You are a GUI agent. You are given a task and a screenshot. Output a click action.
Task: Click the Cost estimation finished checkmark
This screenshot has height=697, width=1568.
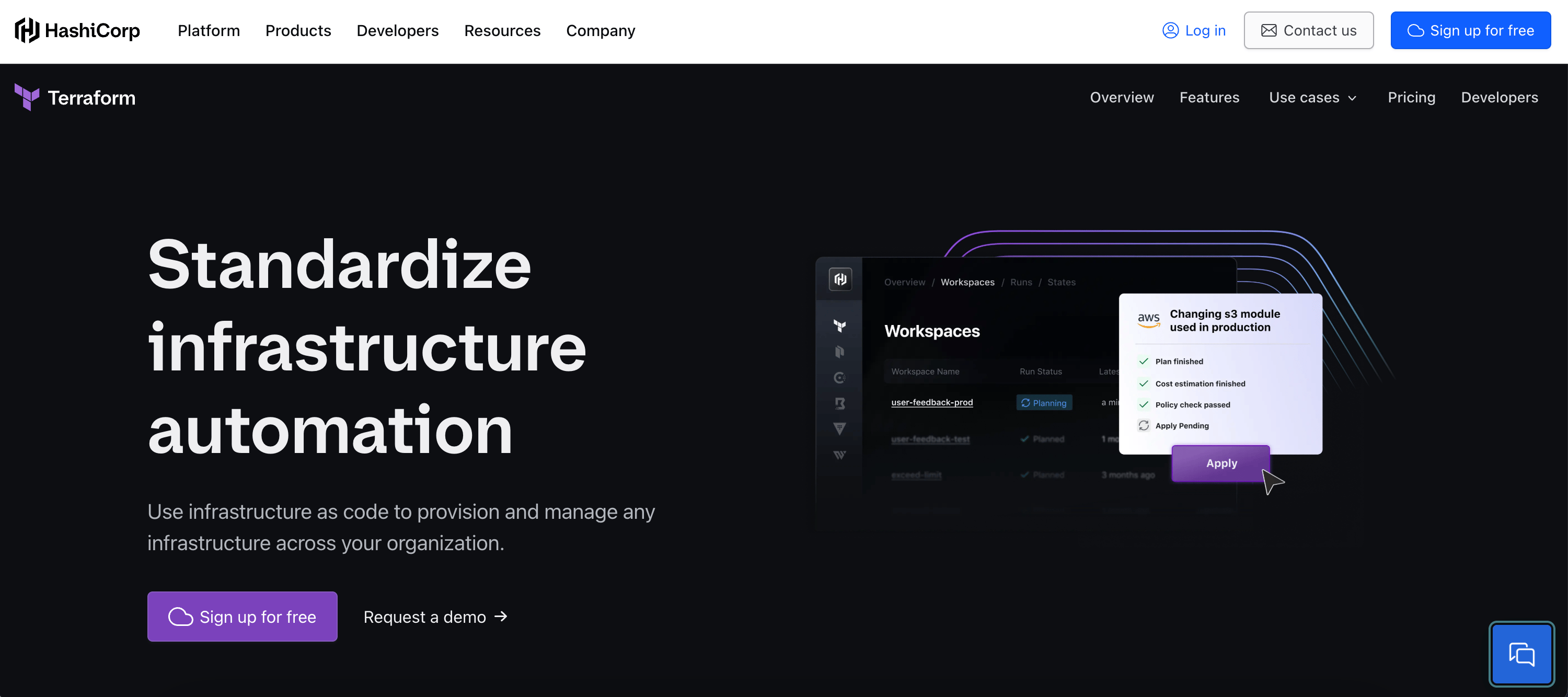[x=1144, y=384]
